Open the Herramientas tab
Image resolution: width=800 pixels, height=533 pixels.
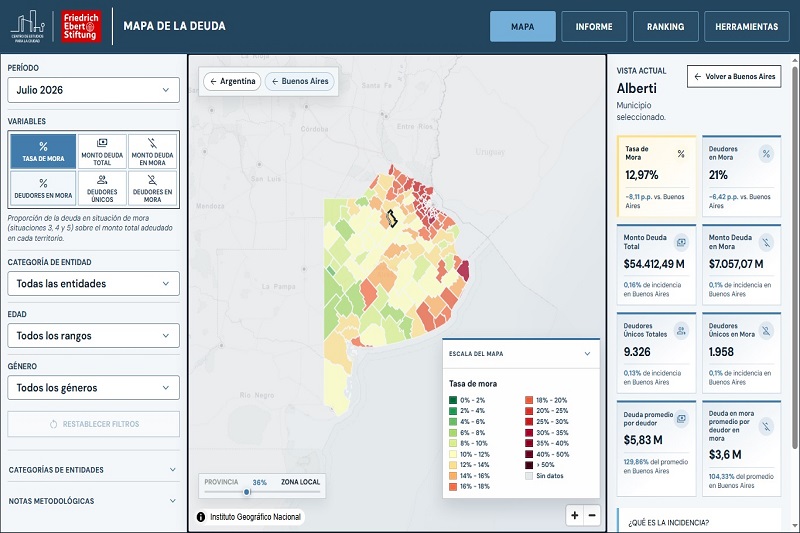pos(746,27)
